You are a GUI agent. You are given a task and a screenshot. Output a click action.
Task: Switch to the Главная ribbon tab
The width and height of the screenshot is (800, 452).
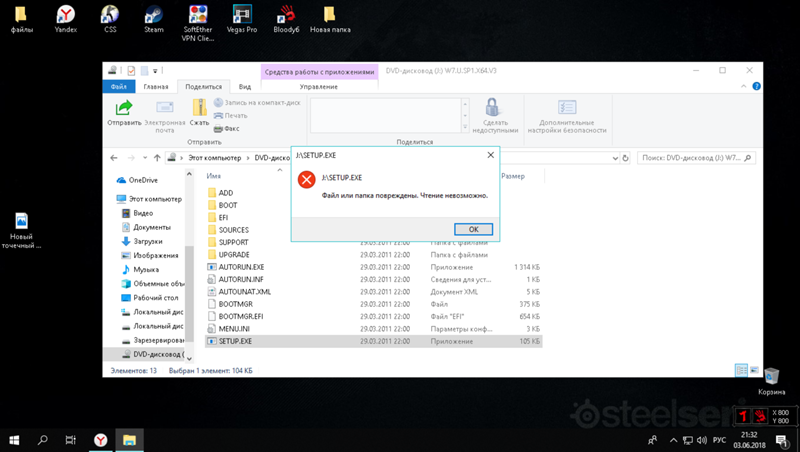pyautogui.click(x=156, y=87)
